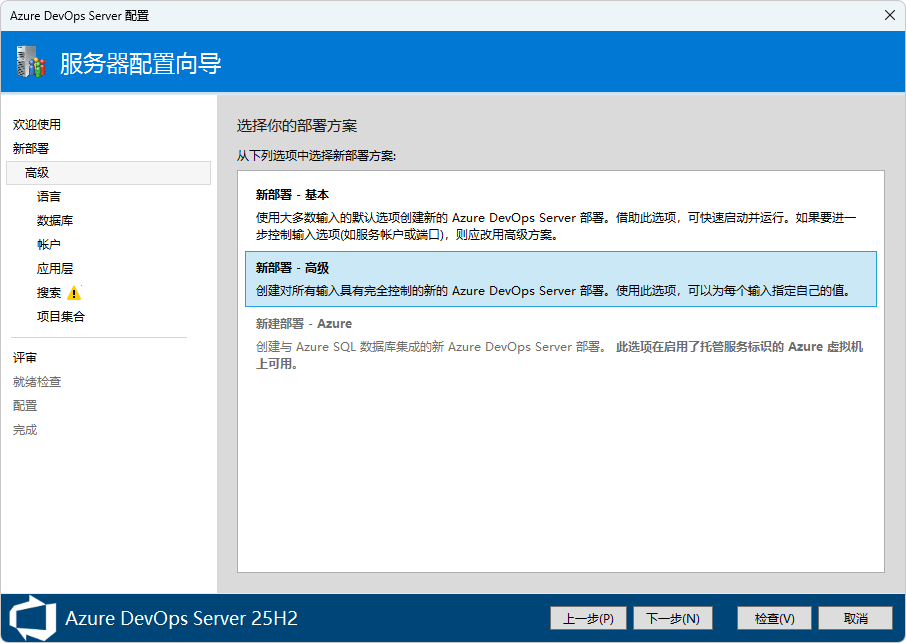Click the server wizard icon in header

click(x=31, y=63)
